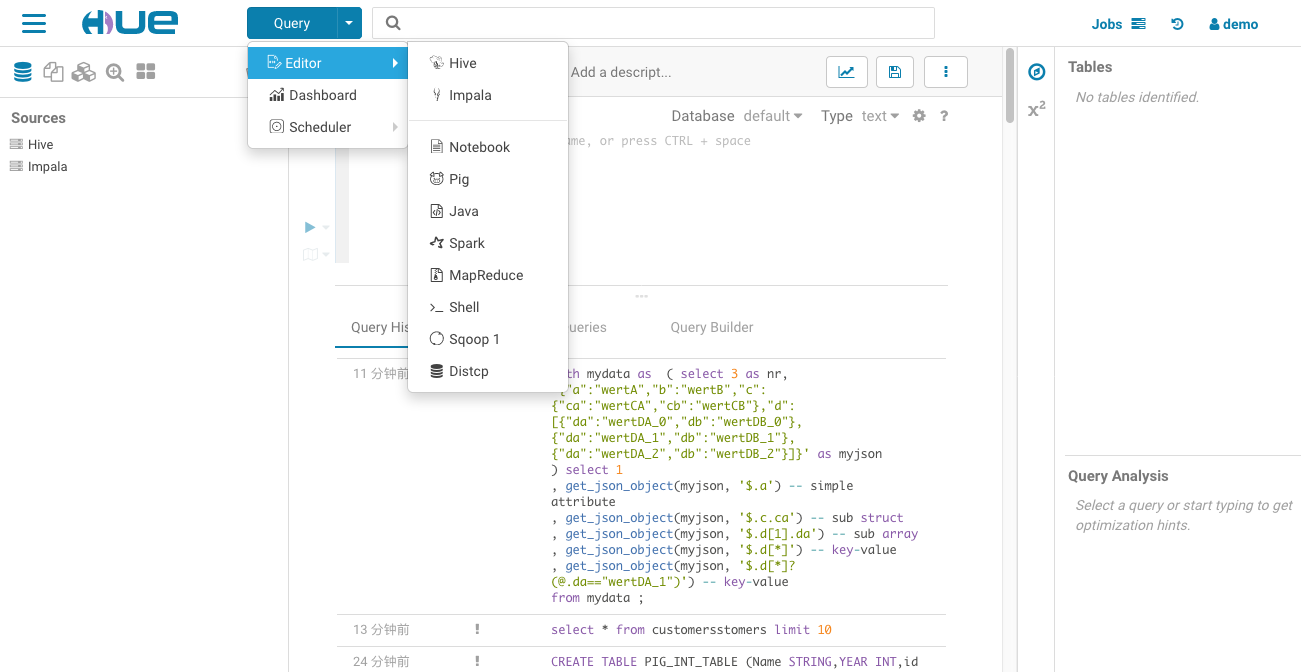Open the Jobs browser link

[x=1118, y=24]
